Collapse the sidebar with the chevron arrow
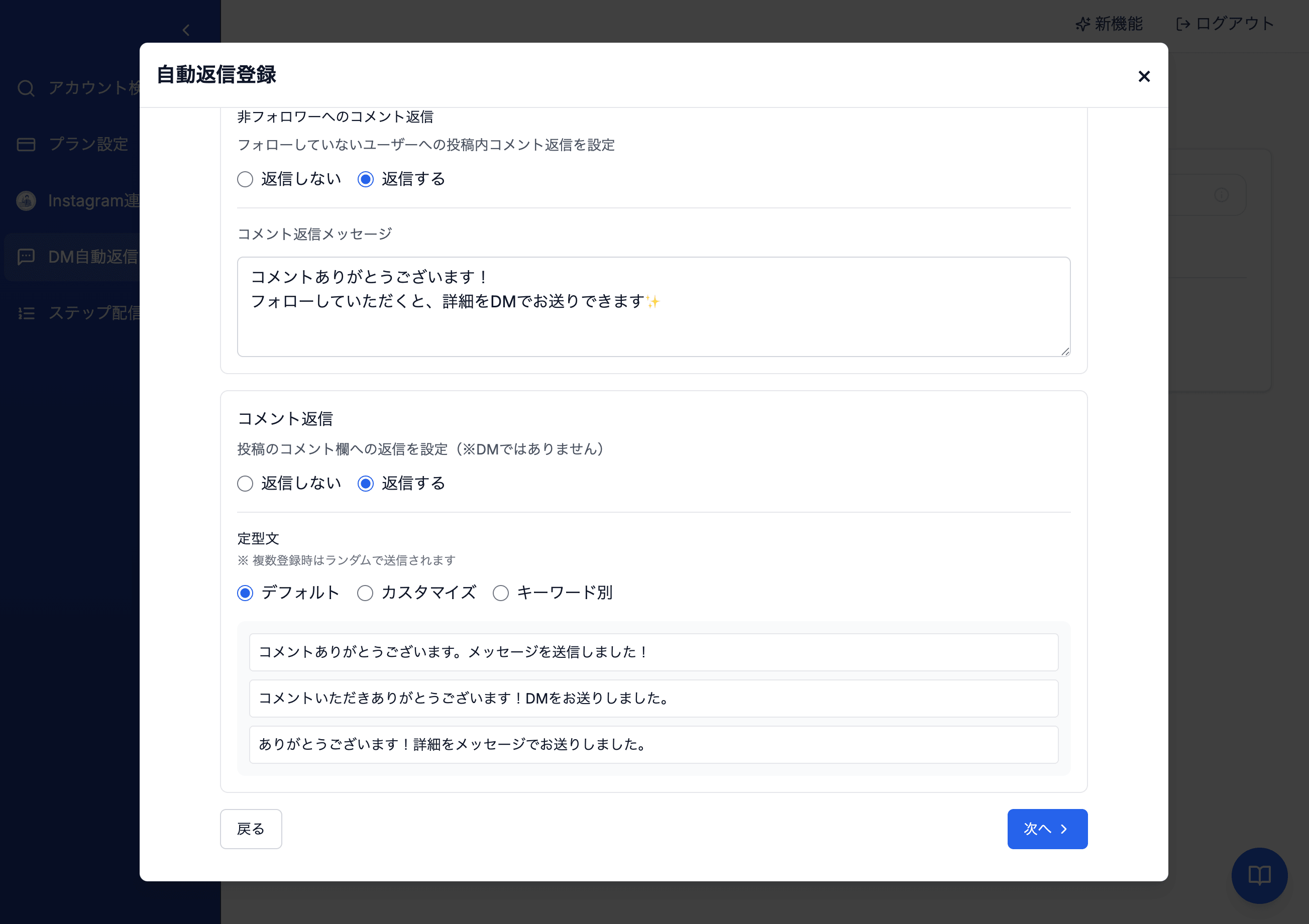1309x924 pixels. pyautogui.click(x=186, y=30)
